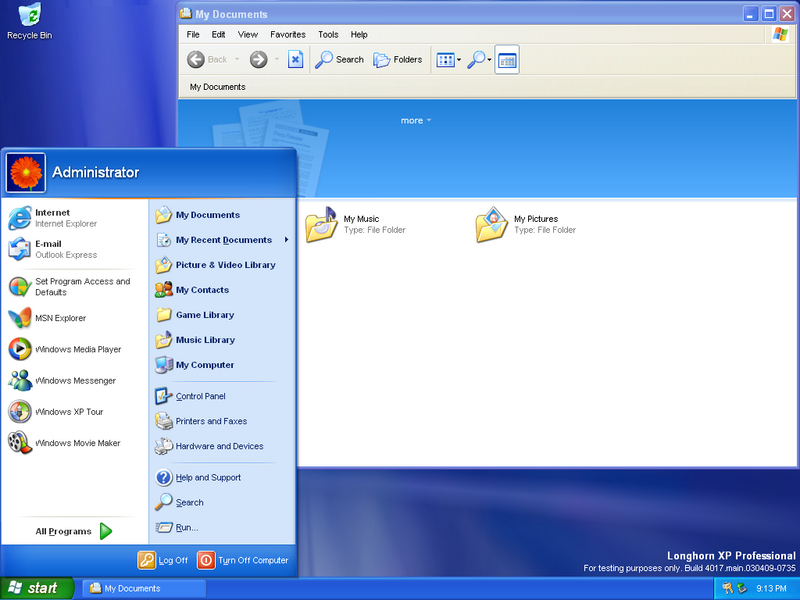
Task: Toggle the highlighted preview pane toolbar button
Action: pos(507,60)
